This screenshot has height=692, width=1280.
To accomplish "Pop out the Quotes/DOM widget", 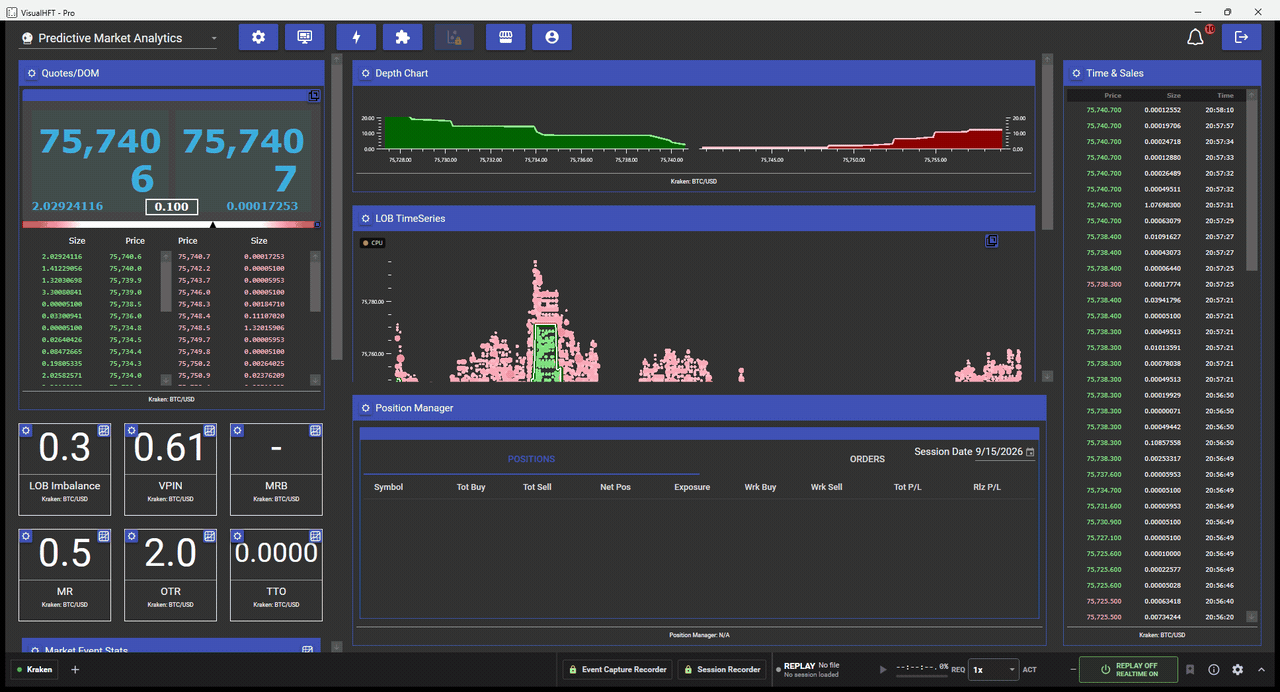I will point(313,96).
